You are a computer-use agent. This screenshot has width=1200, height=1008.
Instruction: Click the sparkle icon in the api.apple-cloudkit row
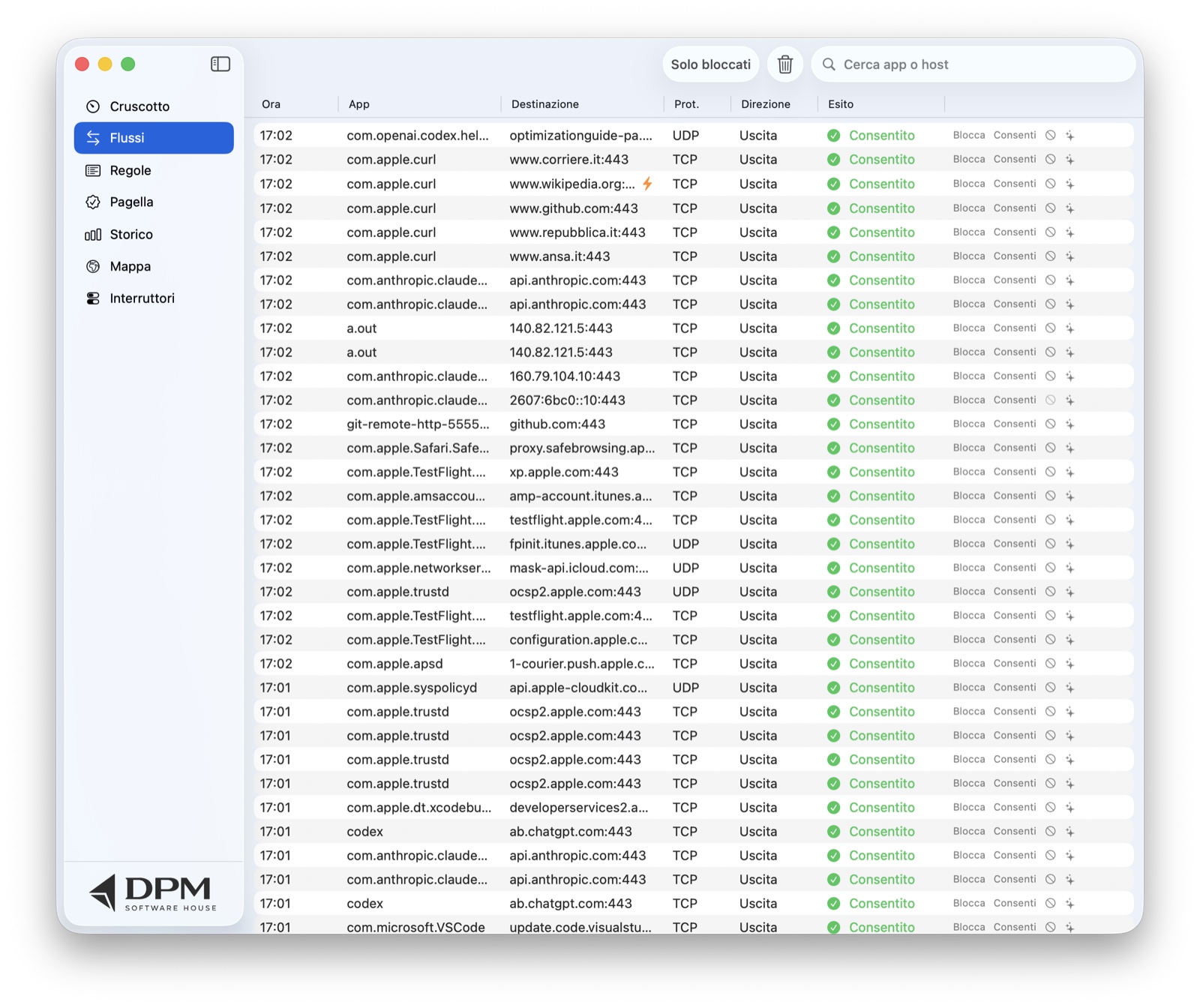pos(1070,688)
